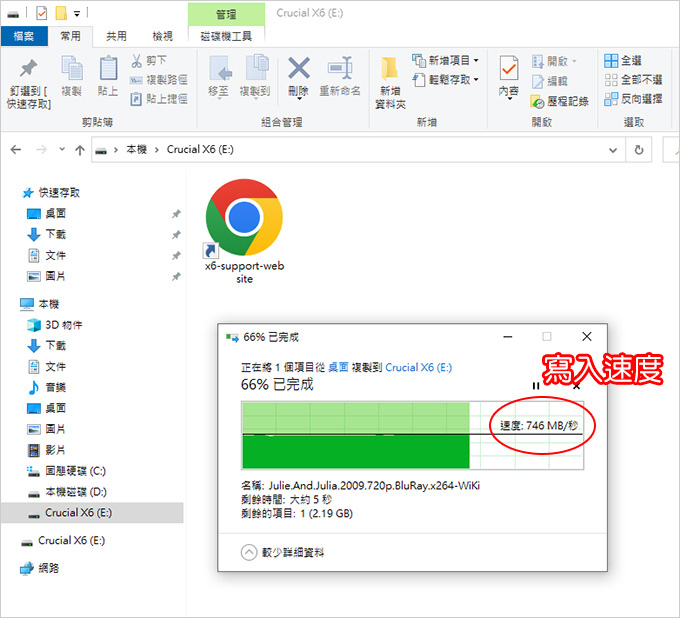This screenshot has width=680, height=618.
Task: Open the New item dropdown
Action: 477,60
